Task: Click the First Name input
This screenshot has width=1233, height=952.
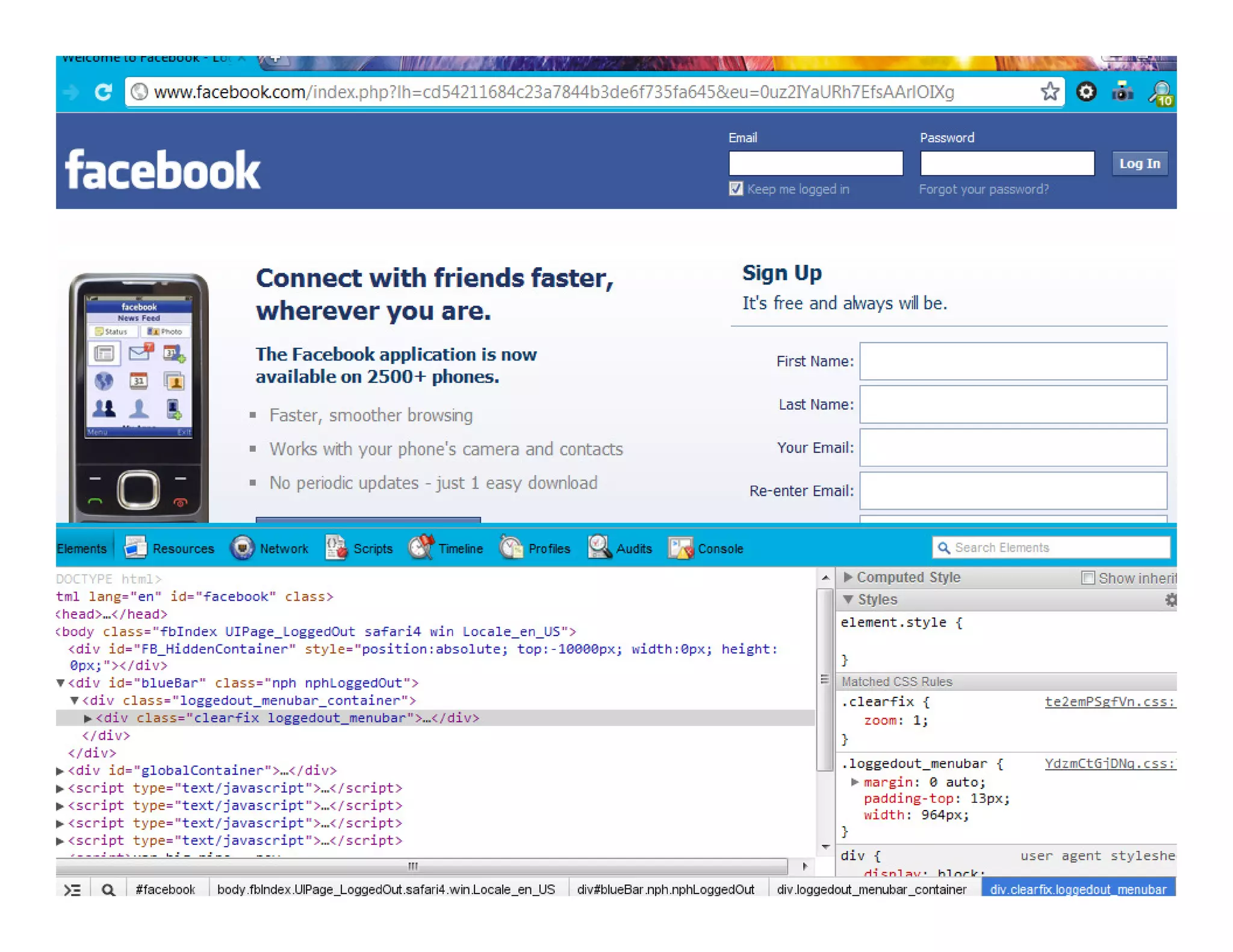Action: 1013,361
